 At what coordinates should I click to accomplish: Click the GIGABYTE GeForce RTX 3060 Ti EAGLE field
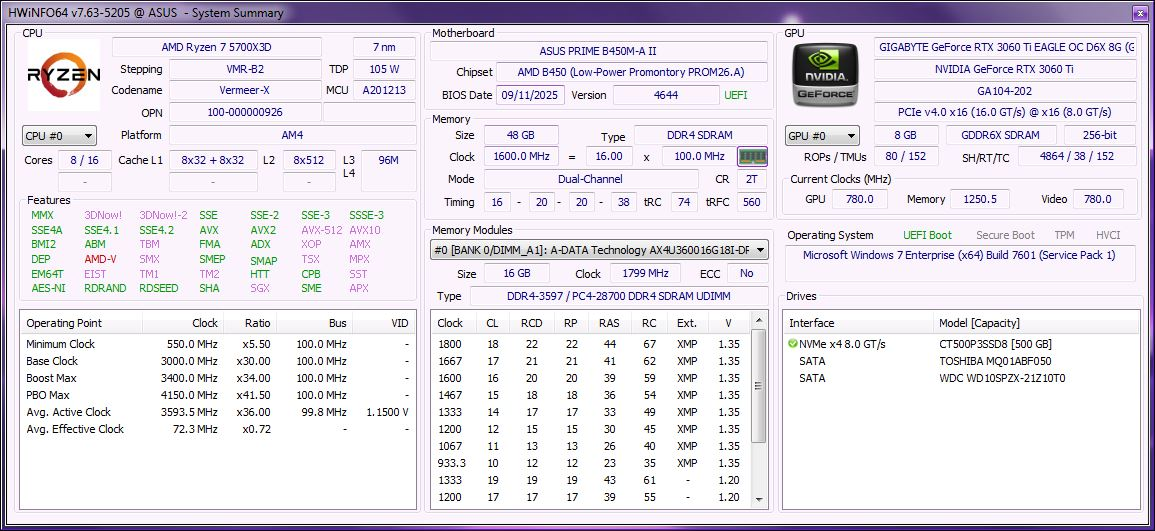1005,47
